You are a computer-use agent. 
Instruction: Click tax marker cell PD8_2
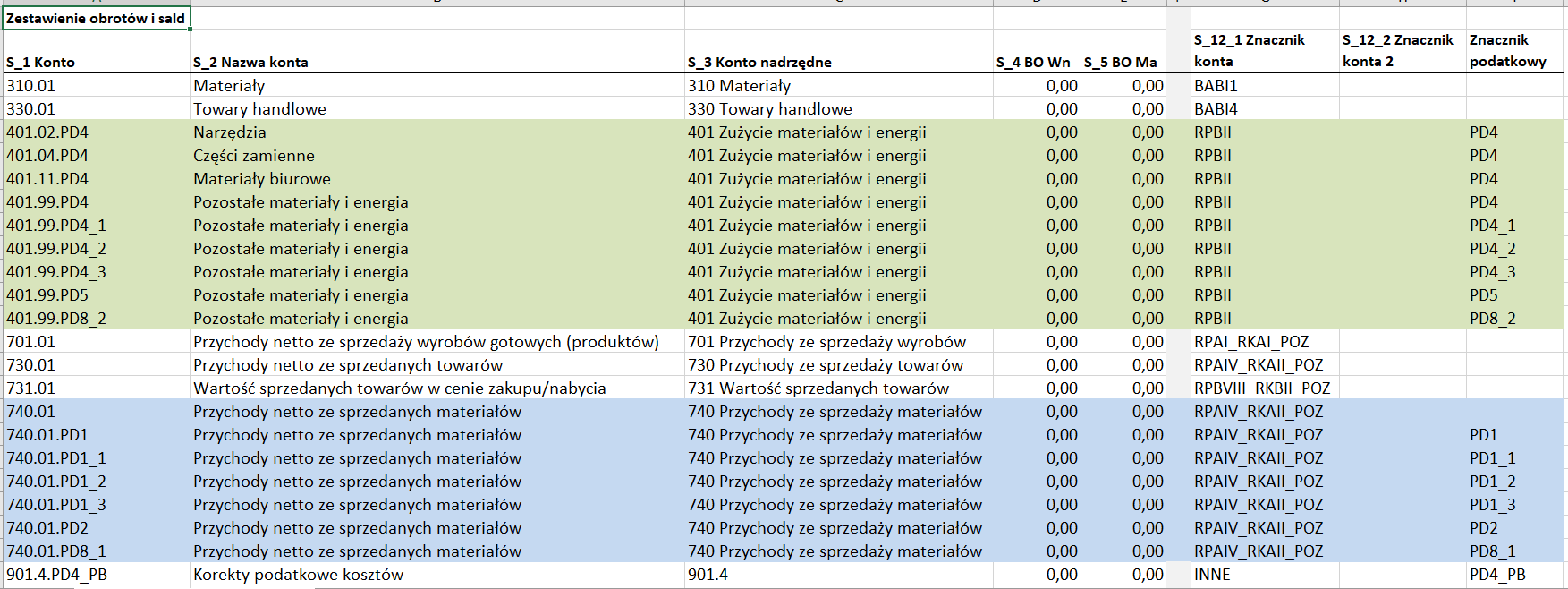click(1515, 318)
